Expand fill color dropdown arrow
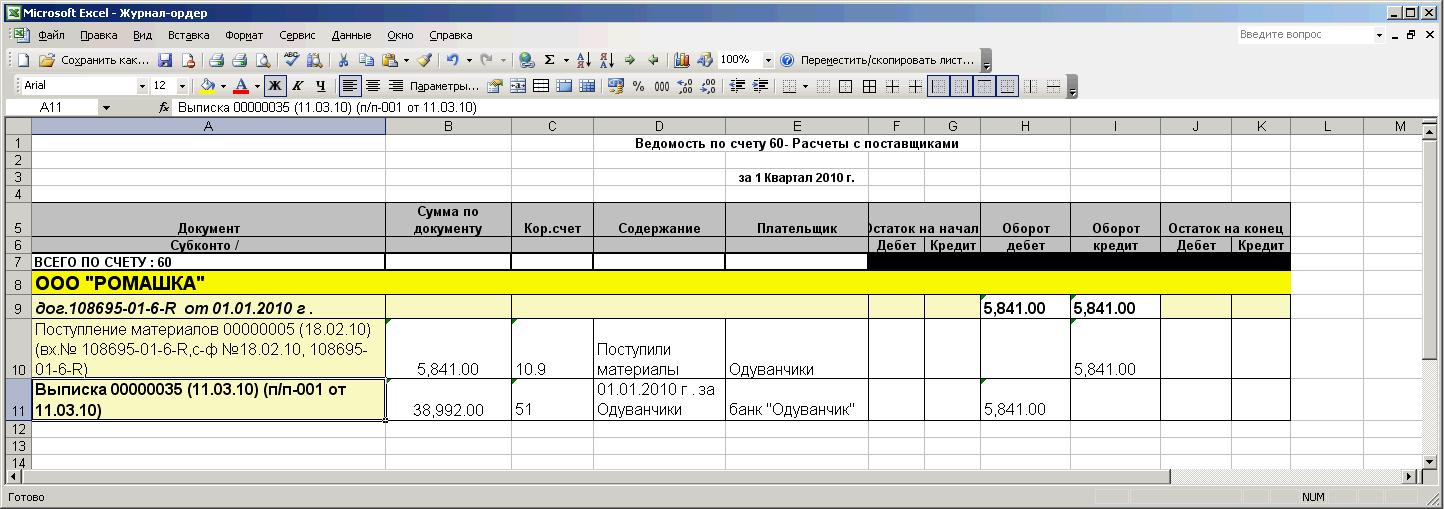 (x=223, y=86)
